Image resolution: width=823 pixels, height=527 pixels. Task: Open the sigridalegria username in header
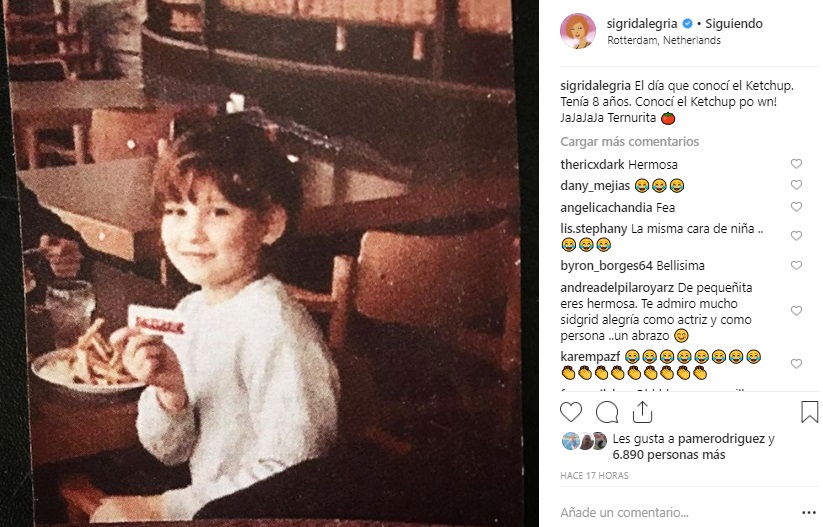click(642, 24)
